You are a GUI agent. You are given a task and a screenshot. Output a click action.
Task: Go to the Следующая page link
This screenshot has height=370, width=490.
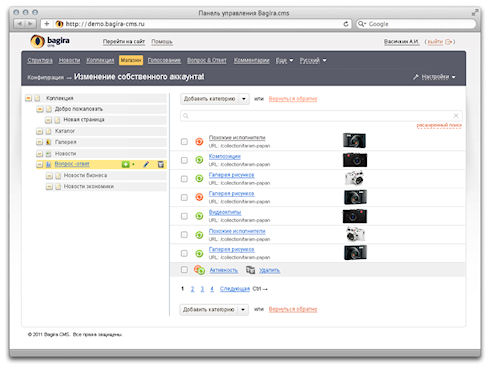(235, 289)
